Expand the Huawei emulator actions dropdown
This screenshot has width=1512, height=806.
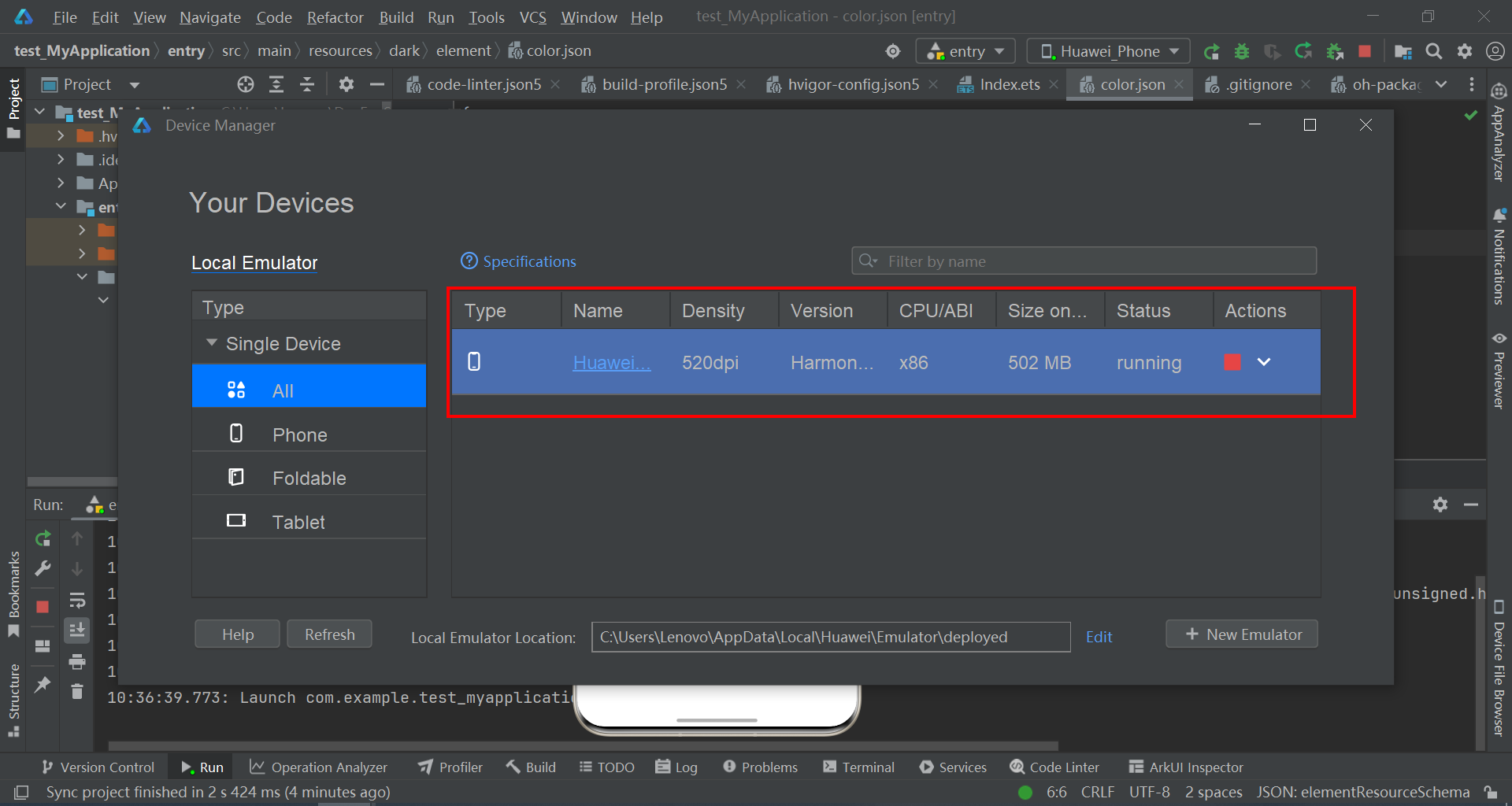pos(1264,362)
